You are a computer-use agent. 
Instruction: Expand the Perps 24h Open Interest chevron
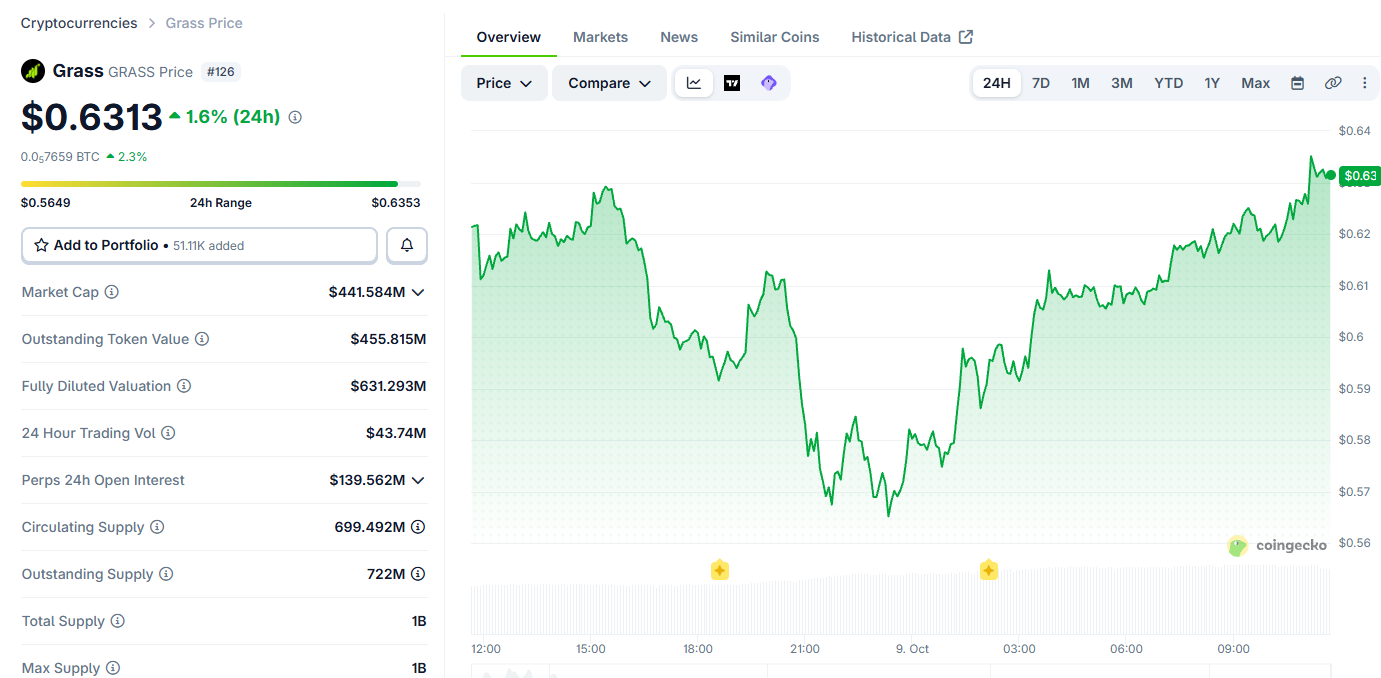pos(418,480)
